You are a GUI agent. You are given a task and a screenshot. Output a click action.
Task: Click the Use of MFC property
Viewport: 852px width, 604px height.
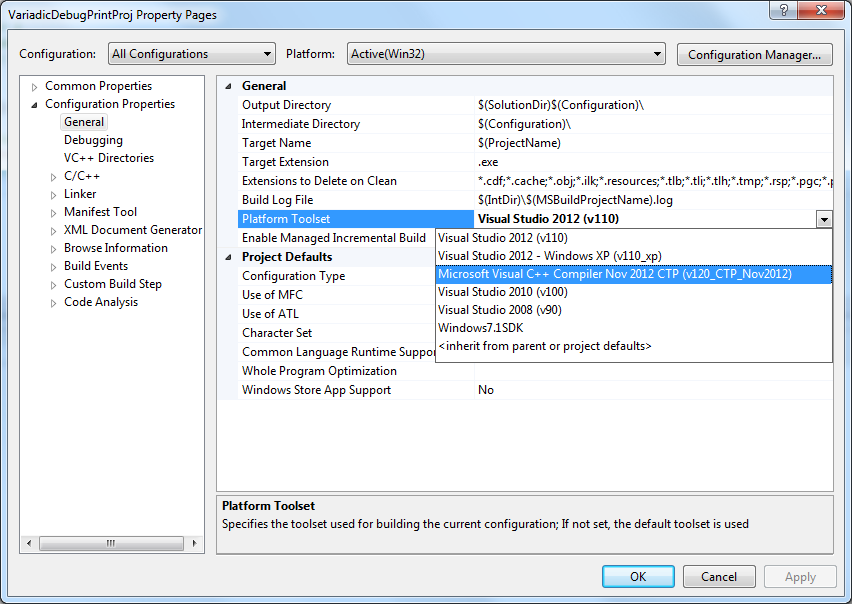coord(337,295)
